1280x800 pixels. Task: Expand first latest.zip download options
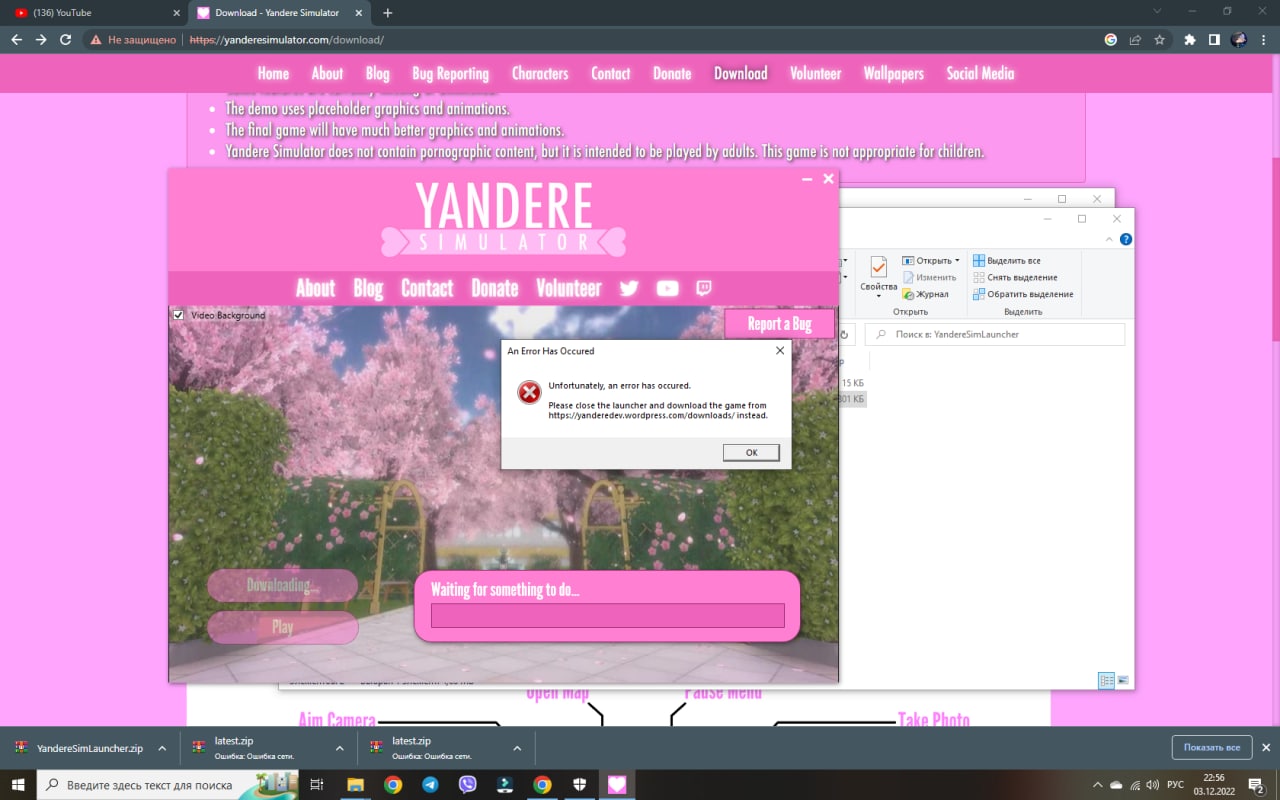(339, 748)
